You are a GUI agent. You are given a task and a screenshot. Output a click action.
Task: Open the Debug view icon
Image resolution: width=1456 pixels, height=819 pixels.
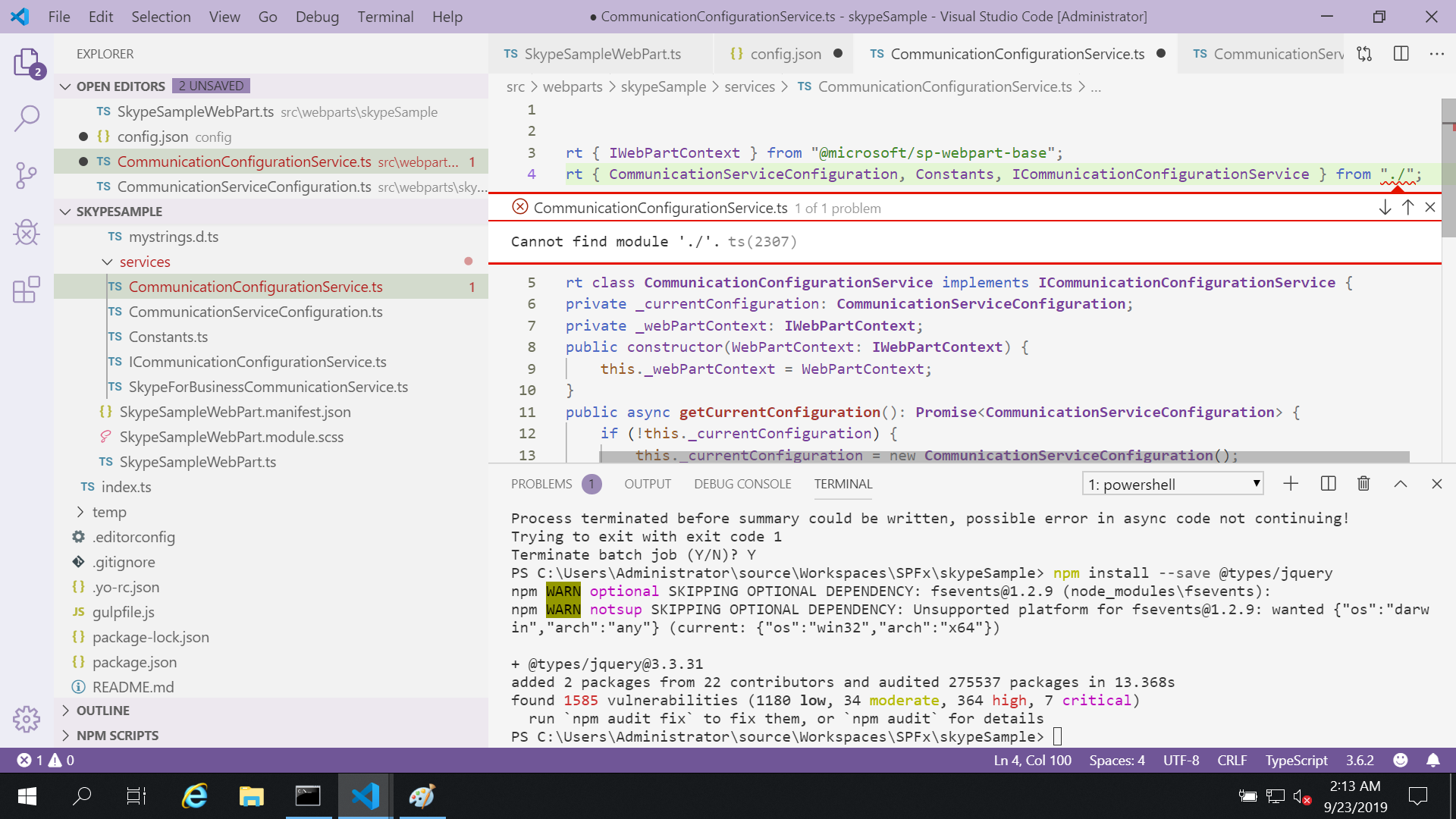click(27, 233)
